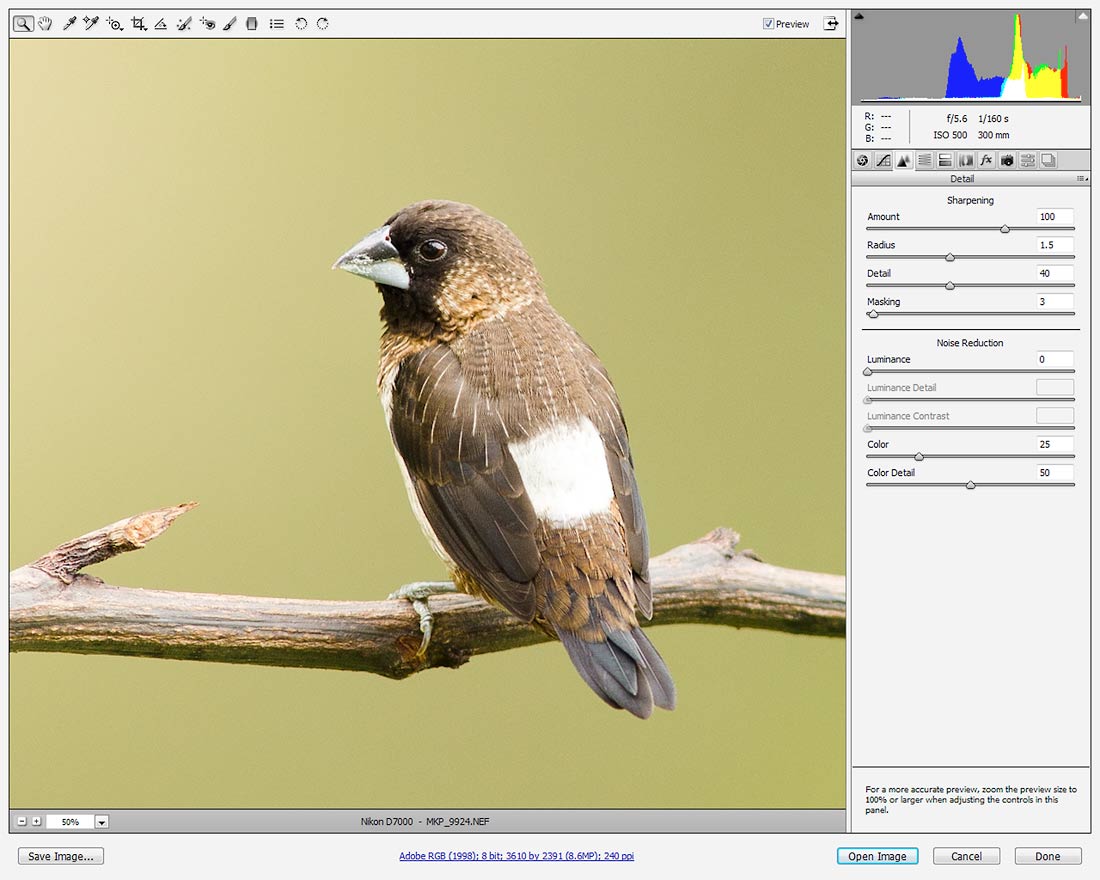The height and width of the screenshot is (880, 1100).
Task: Choose the Red Eye Removal tool
Action: click(x=207, y=23)
